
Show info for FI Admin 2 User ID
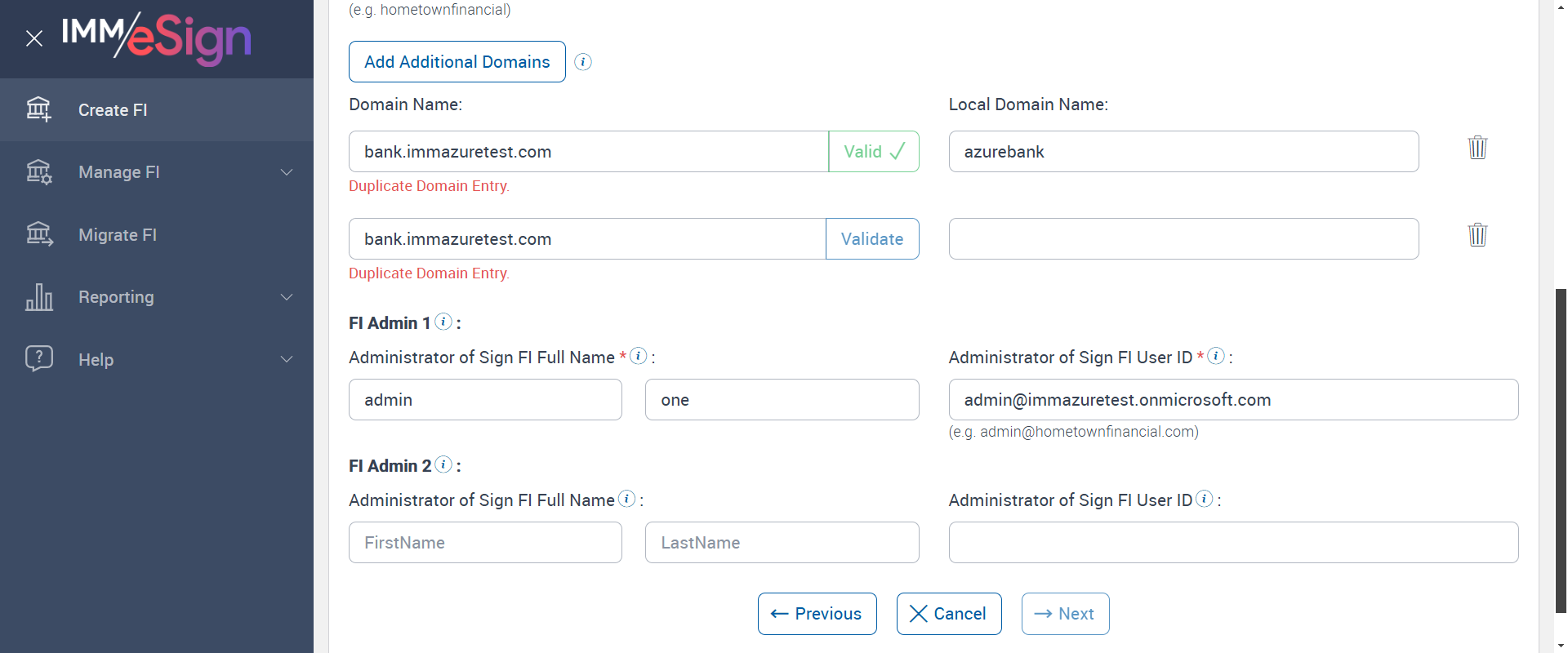1205,499
